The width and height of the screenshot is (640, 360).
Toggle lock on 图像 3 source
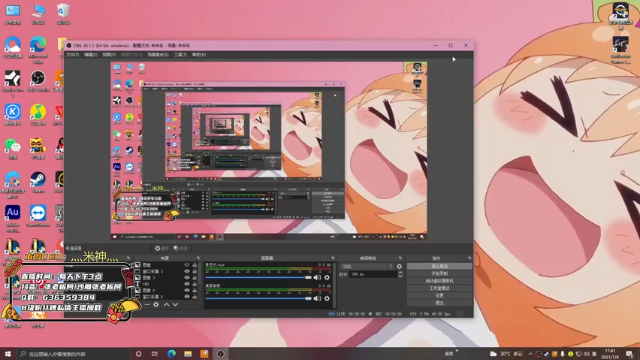[195, 278]
